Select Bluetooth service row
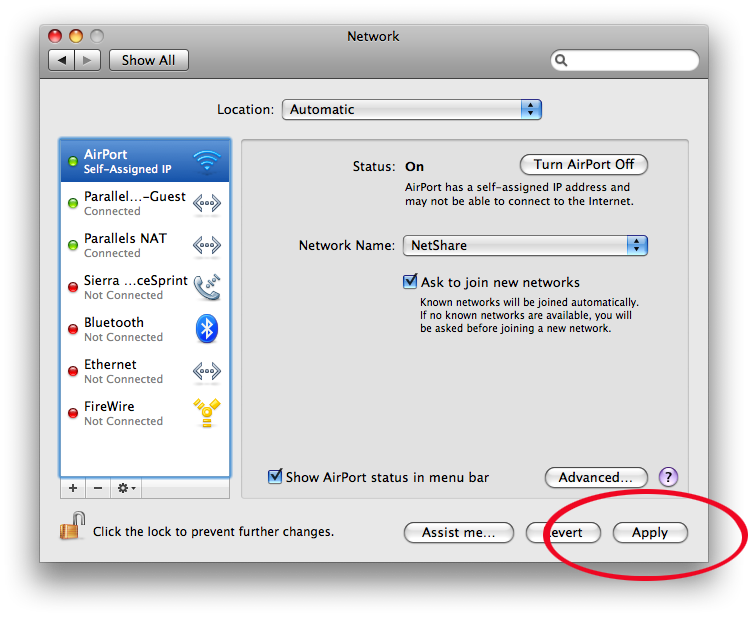748x617 pixels. point(145,329)
